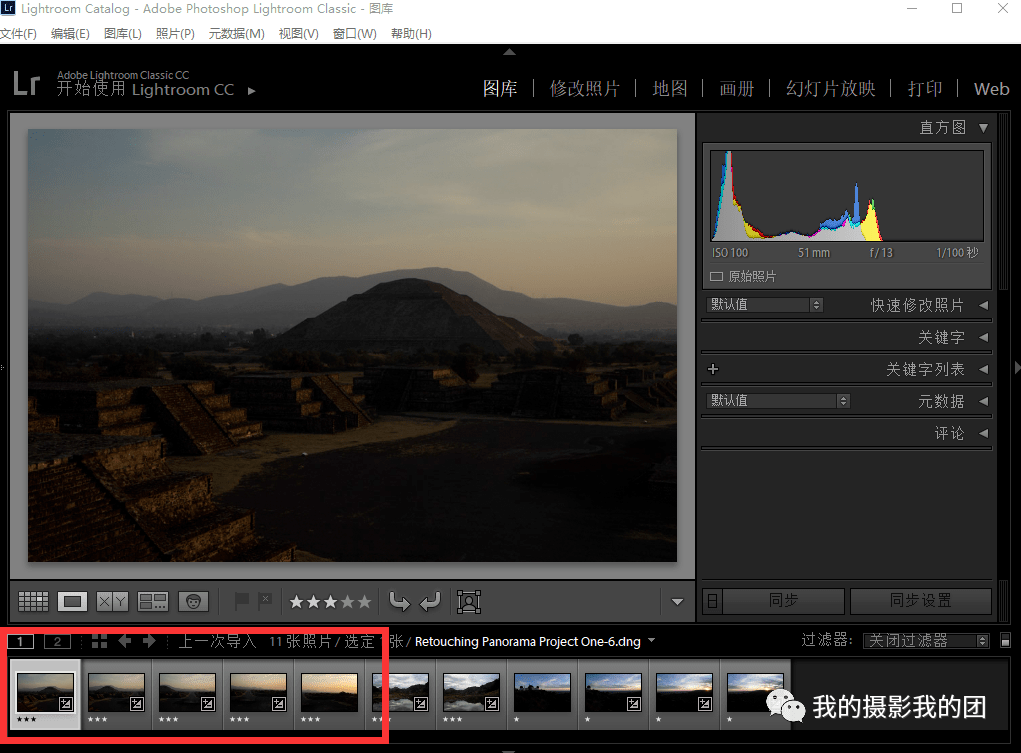Open the 关闭过滤器 filter dropdown
The height and width of the screenshot is (753, 1021).
pos(926,640)
